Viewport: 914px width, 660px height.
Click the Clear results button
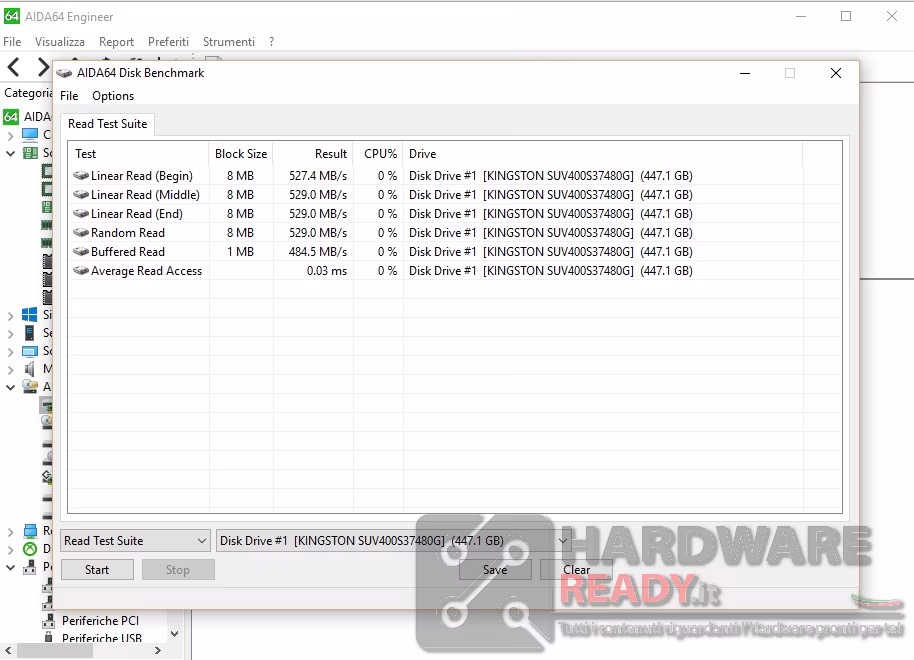coord(576,570)
